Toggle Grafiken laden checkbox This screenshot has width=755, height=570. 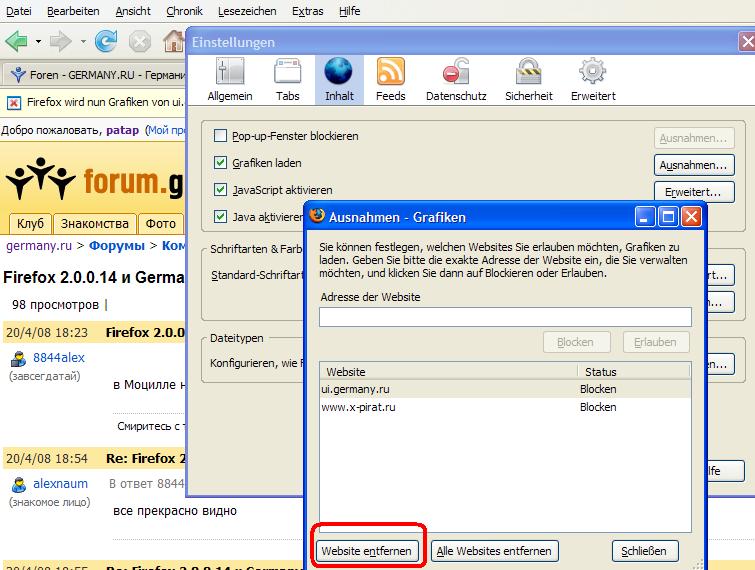pyautogui.click(x=220, y=163)
